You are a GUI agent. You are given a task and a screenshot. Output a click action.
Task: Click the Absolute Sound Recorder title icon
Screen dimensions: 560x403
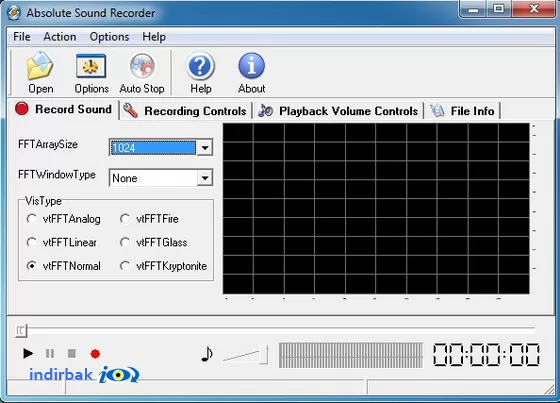point(14,13)
